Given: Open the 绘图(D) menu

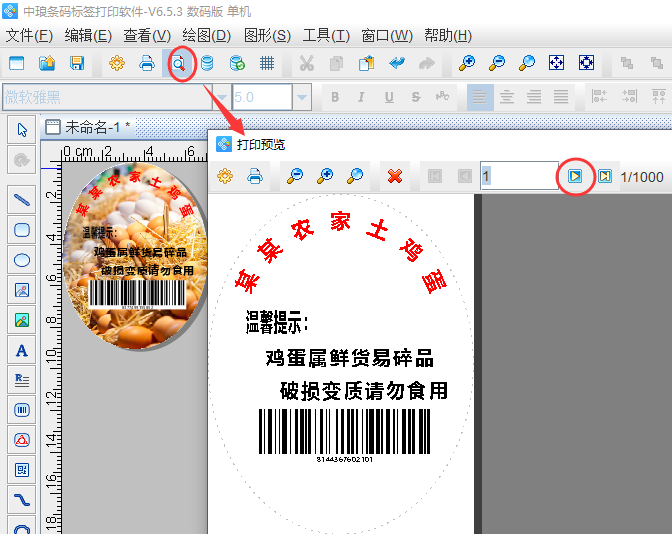Looking at the screenshot, I should 206,36.
